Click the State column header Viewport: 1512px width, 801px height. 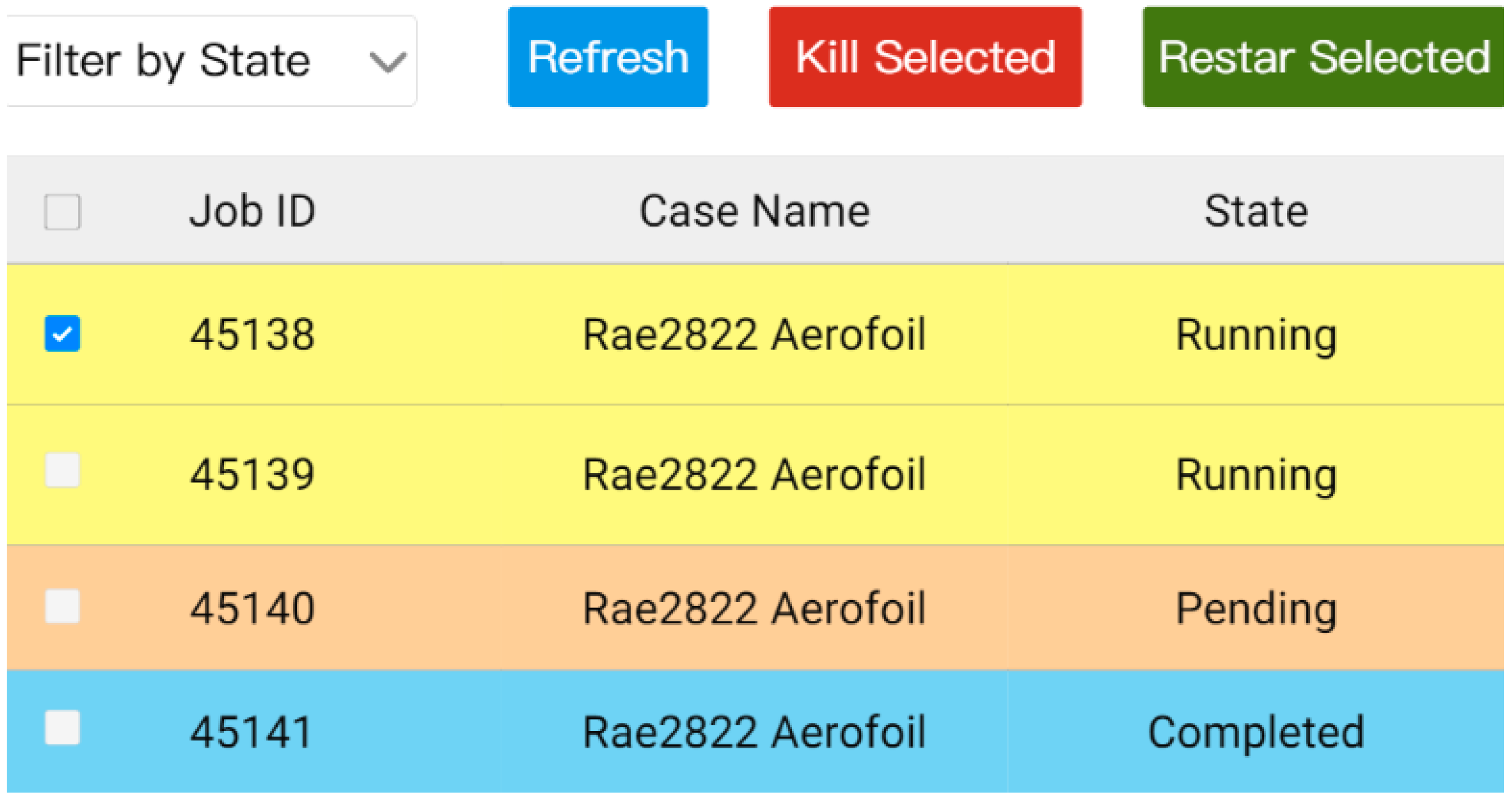pos(1256,211)
